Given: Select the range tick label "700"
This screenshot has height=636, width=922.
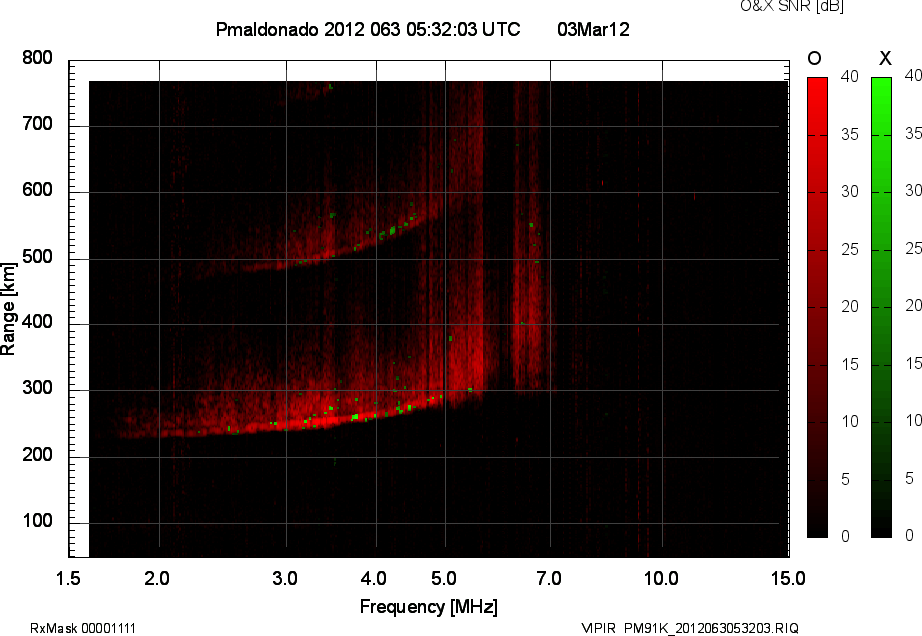Looking at the screenshot, I should click(38, 124).
